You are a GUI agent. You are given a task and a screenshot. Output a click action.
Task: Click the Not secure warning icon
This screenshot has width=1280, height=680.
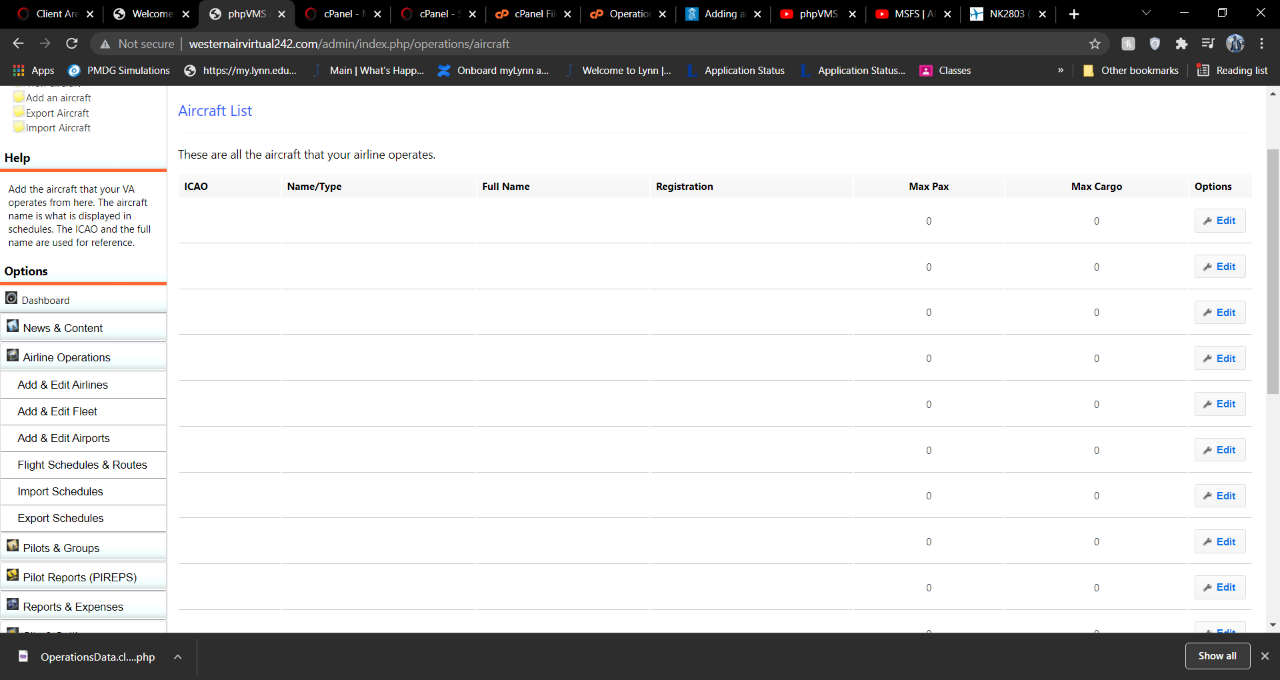coord(104,44)
